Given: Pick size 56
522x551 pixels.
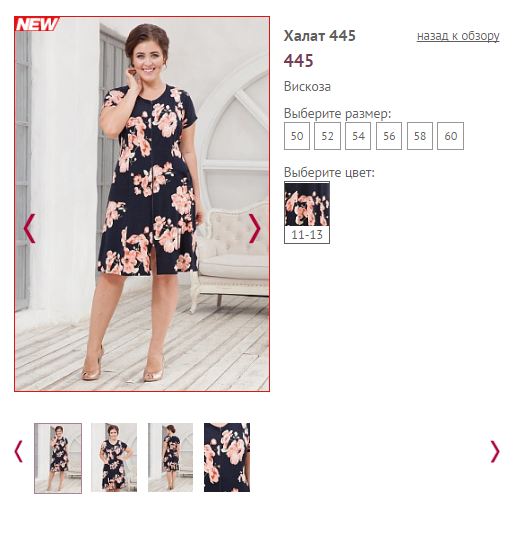Looking at the screenshot, I should click(389, 136).
